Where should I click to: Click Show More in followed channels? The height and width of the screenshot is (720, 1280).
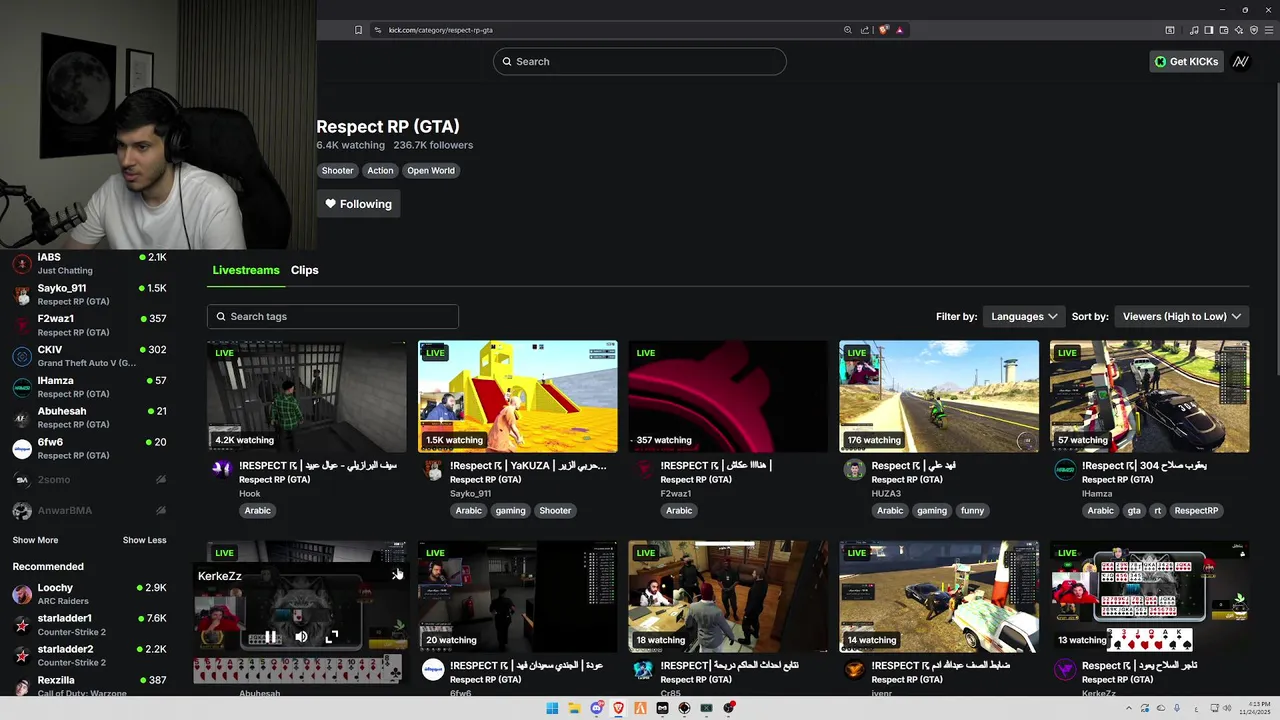(35, 540)
